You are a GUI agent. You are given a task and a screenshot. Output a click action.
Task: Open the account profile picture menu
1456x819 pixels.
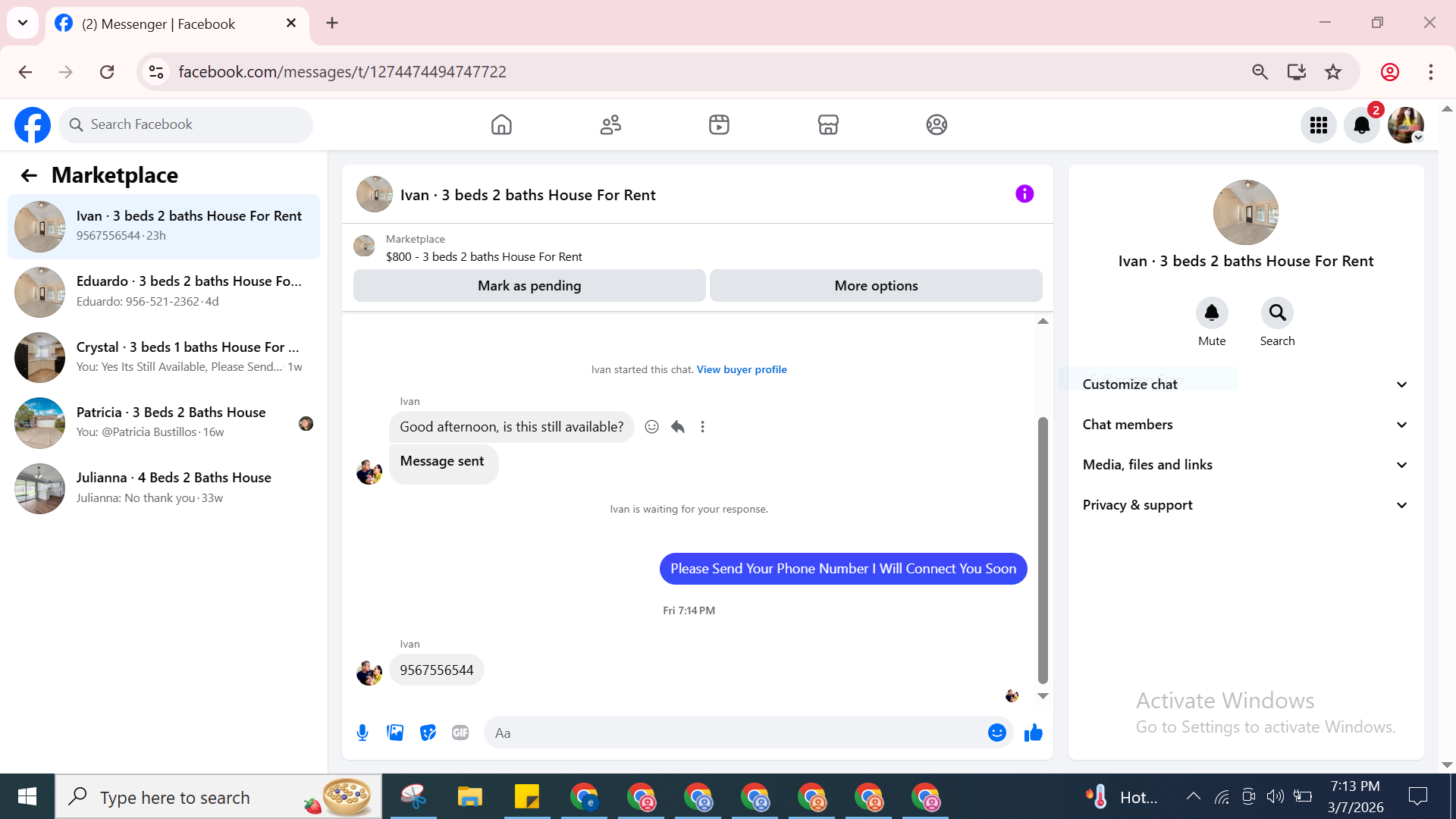coord(1405,125)
